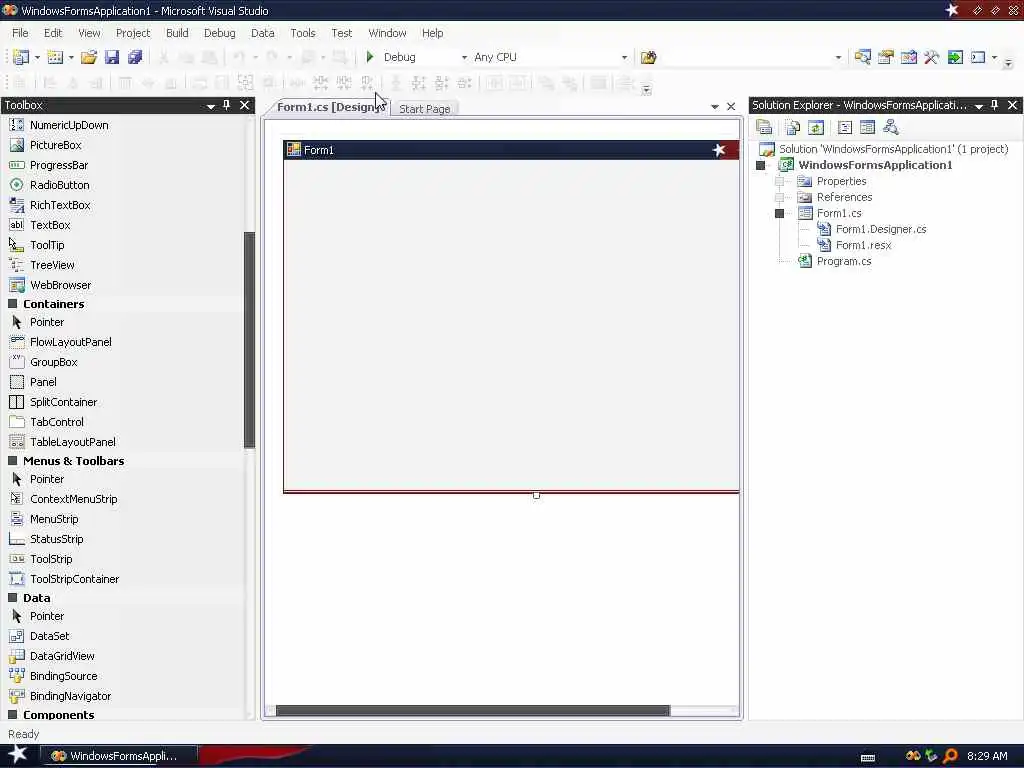Click the Find in Files folder icon
The height and width of the screenshot is (768, 1024).
point(648,57)
